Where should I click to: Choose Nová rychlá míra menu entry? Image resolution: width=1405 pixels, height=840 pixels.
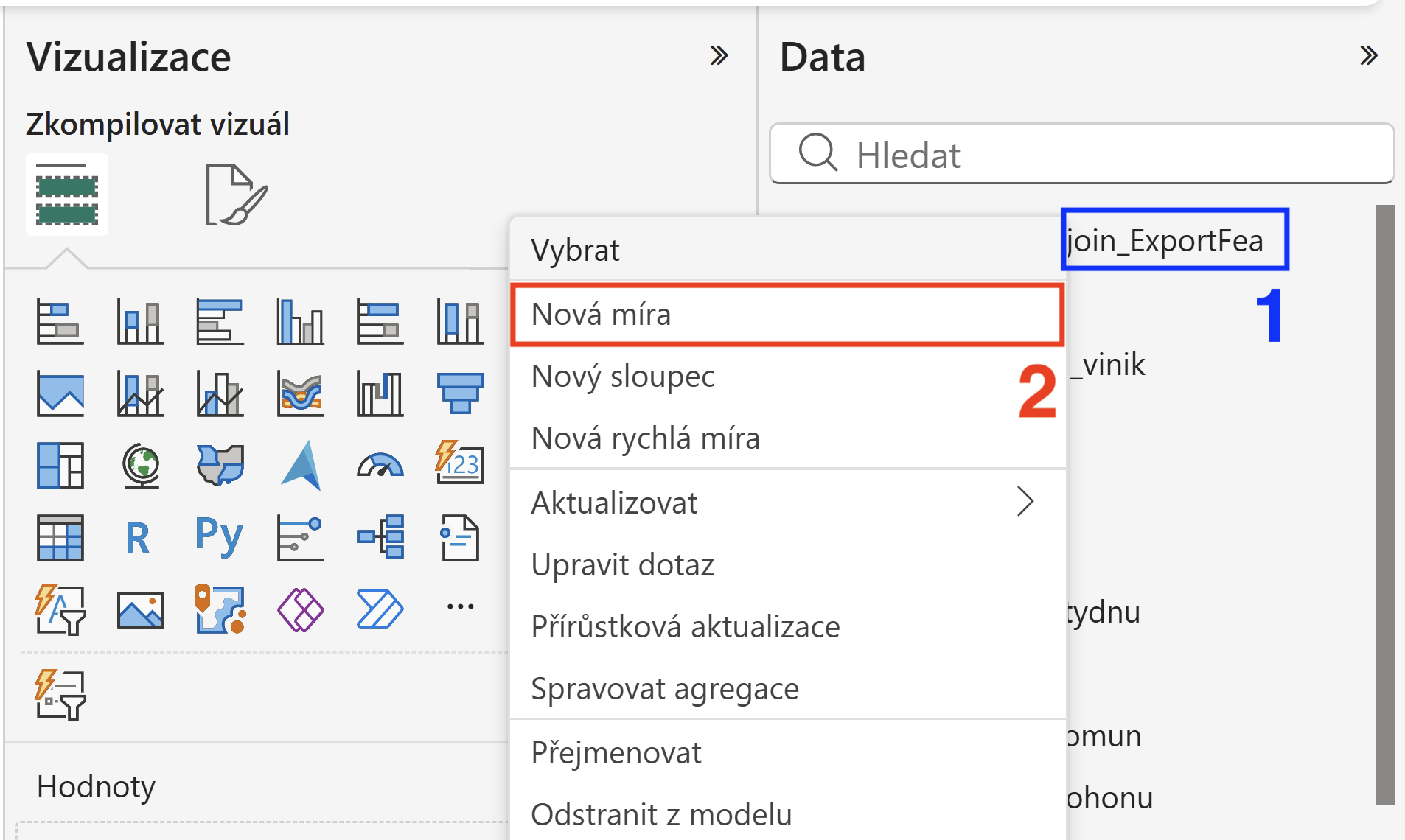(x=787, y=438)
